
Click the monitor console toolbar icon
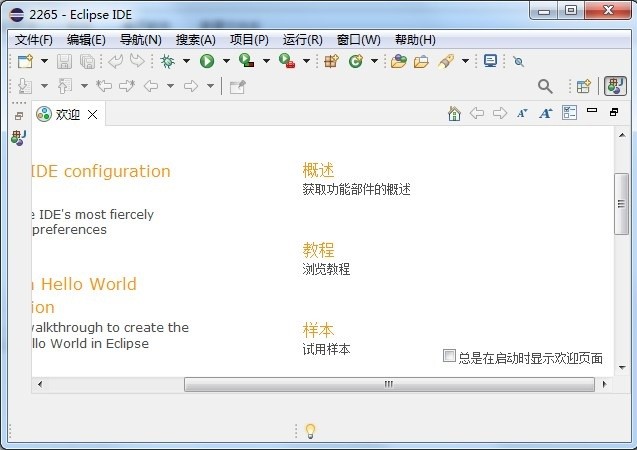coord(490,61)
